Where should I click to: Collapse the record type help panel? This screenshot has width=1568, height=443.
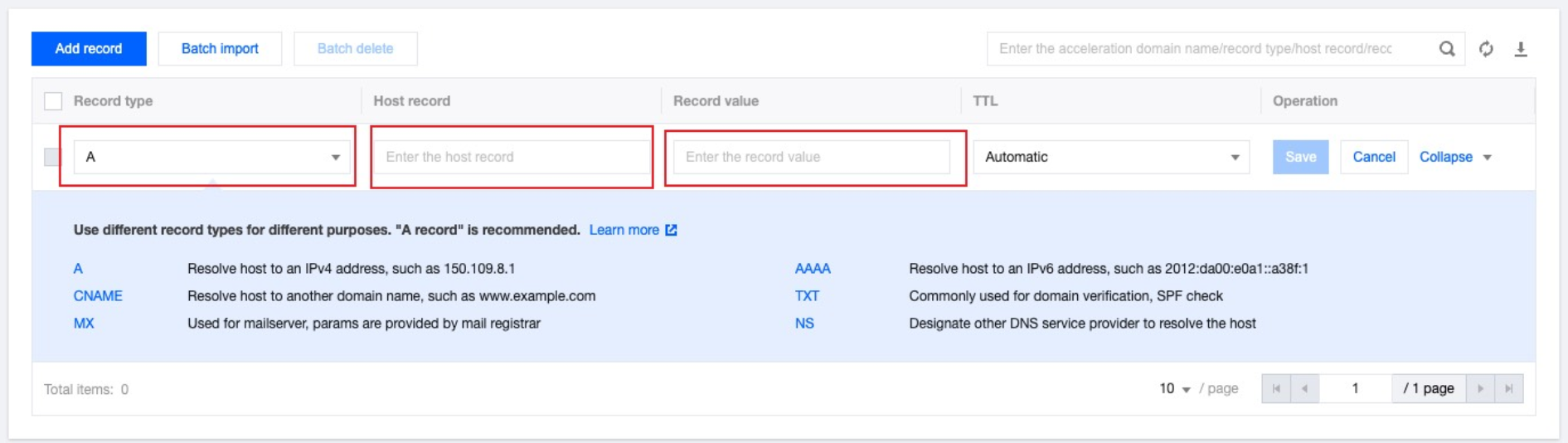[1454, 157]
